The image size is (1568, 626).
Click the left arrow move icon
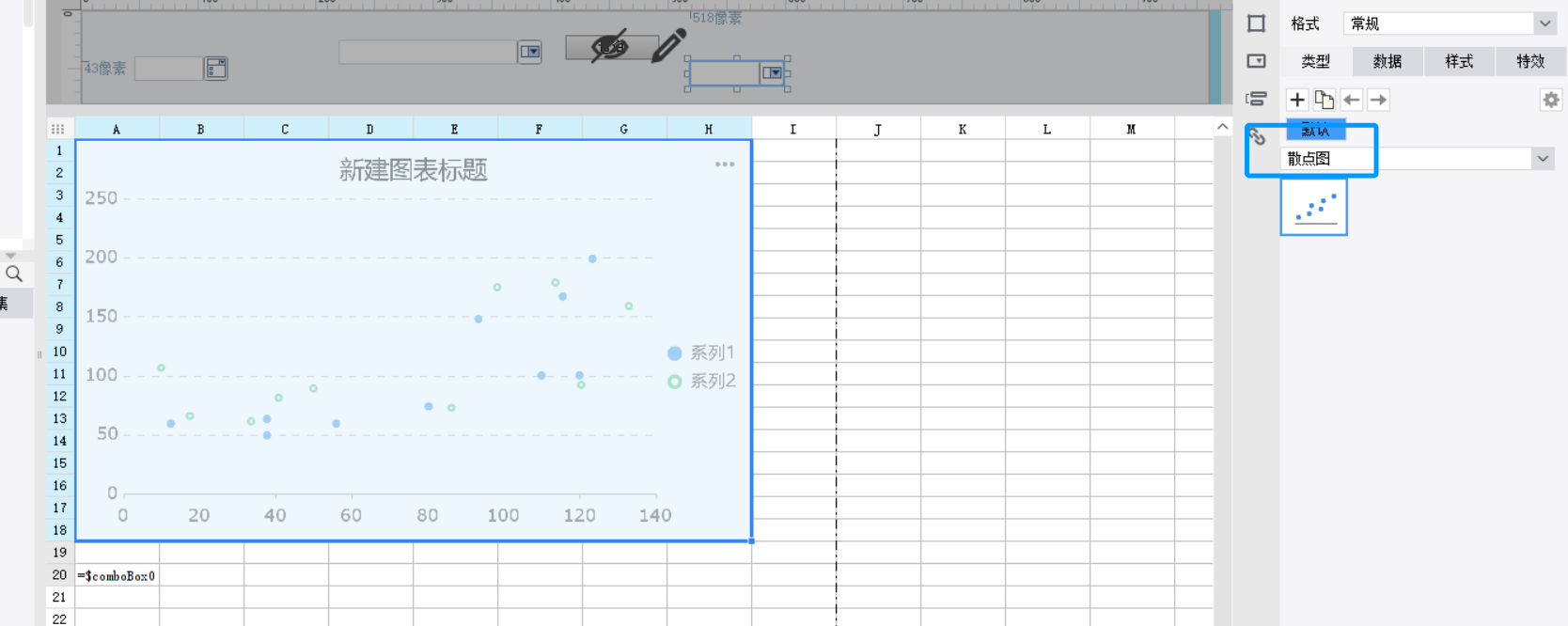1352,100
